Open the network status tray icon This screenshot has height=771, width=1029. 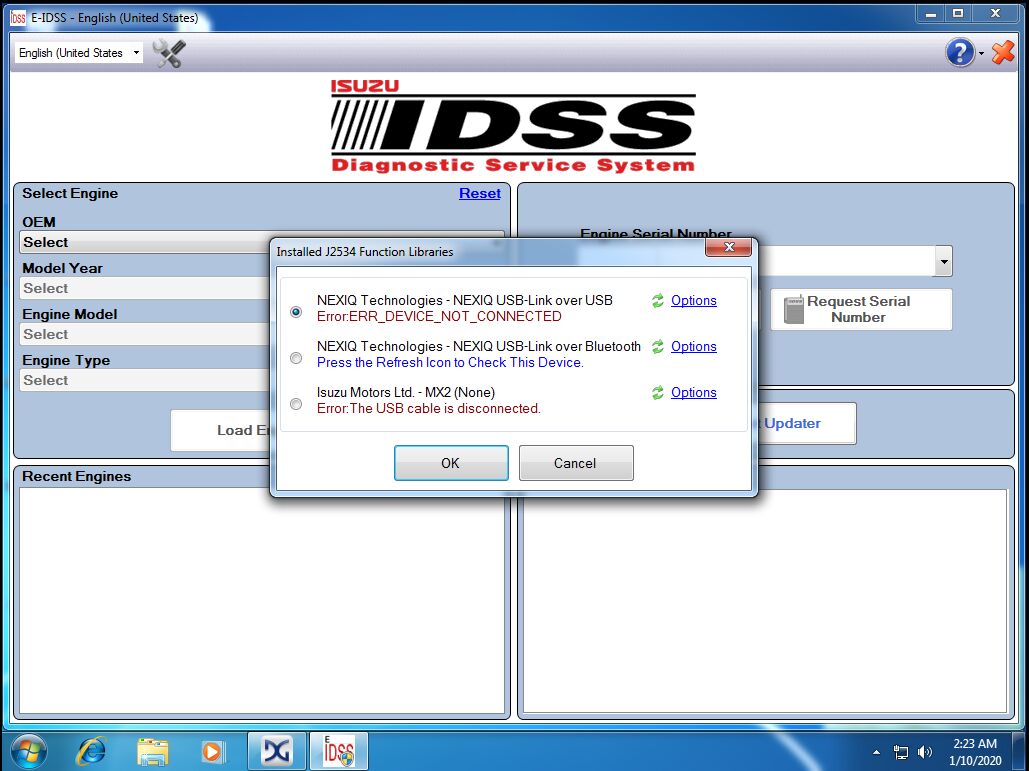click(901, 752)
